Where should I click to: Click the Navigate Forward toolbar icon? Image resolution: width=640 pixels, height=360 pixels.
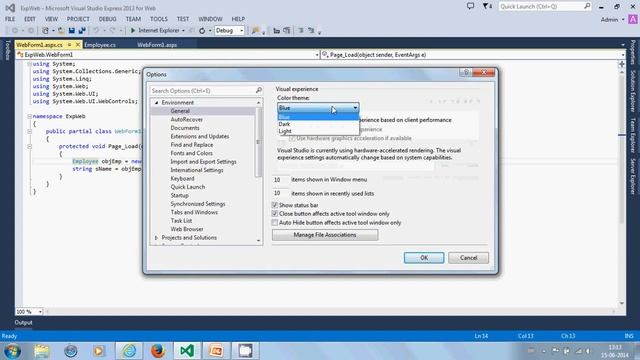31,31
